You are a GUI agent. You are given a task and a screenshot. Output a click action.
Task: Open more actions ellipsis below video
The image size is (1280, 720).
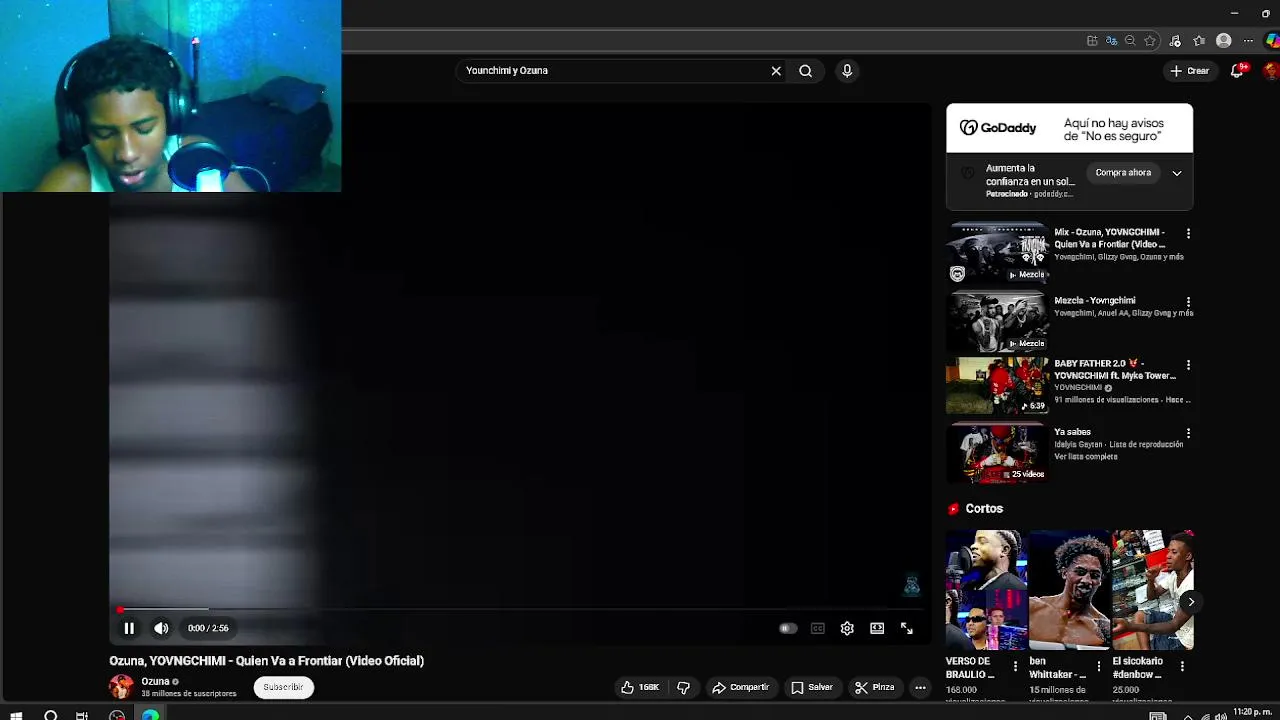click(920, 687)
